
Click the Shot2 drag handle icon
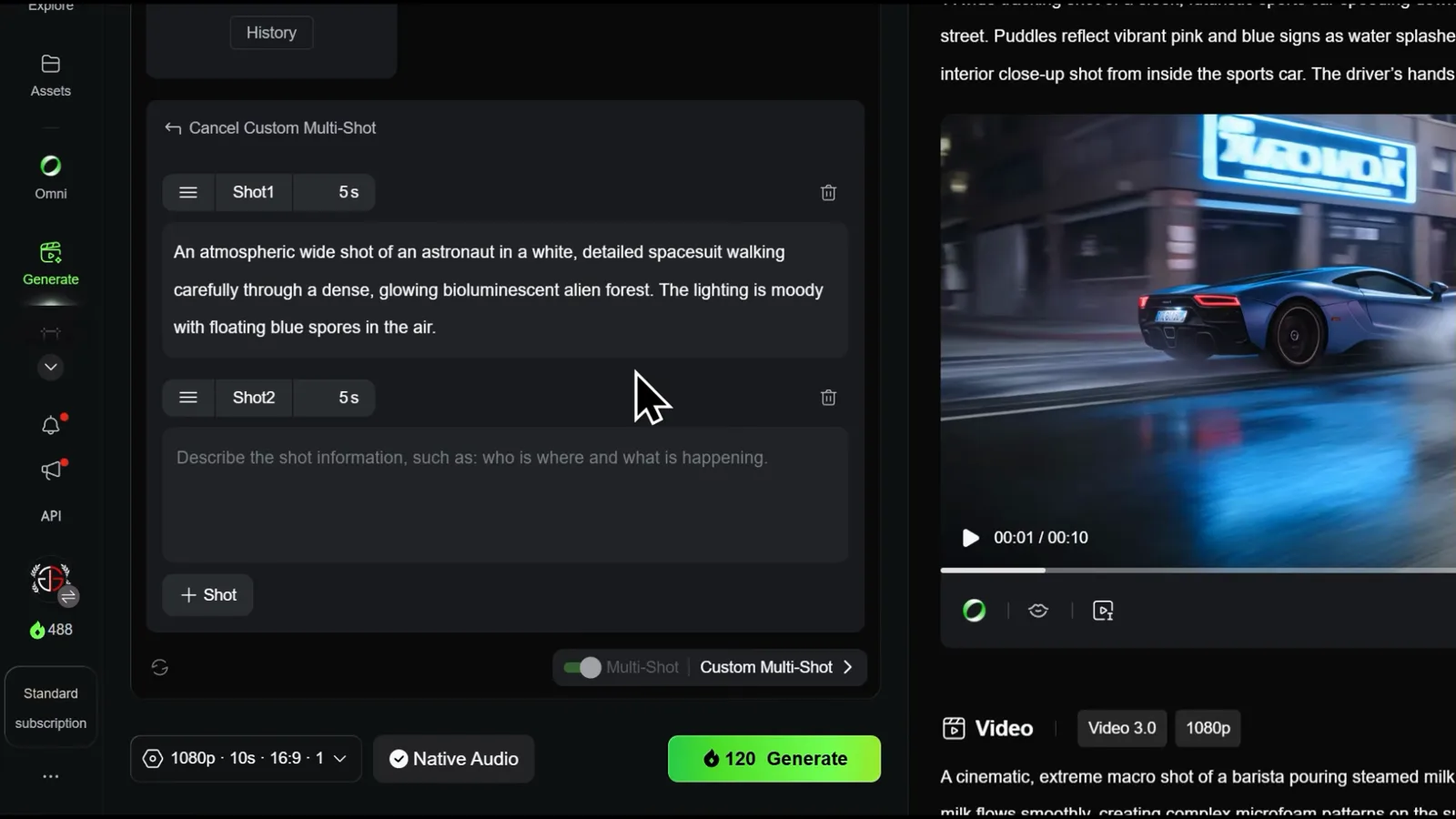point(188,398)
